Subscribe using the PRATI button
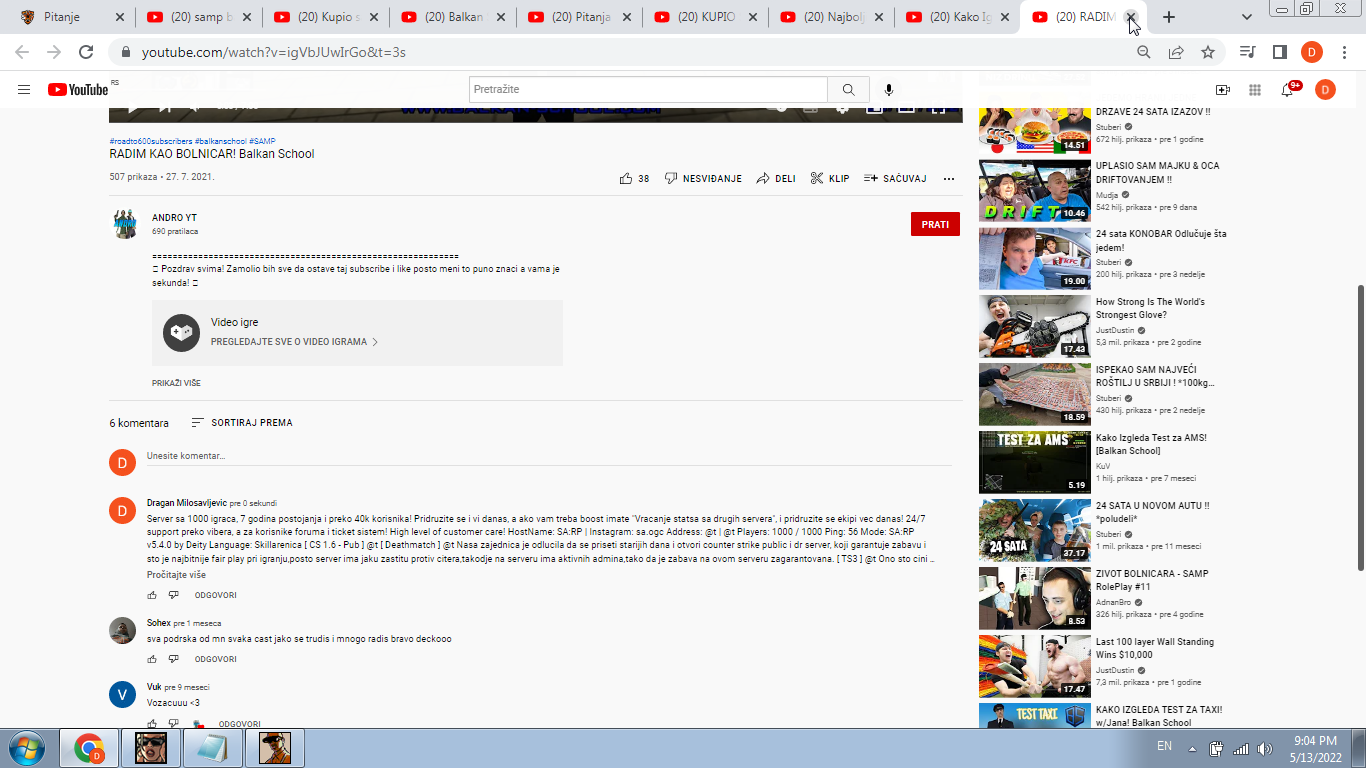The image size is (1366, 768). (935, 224)
